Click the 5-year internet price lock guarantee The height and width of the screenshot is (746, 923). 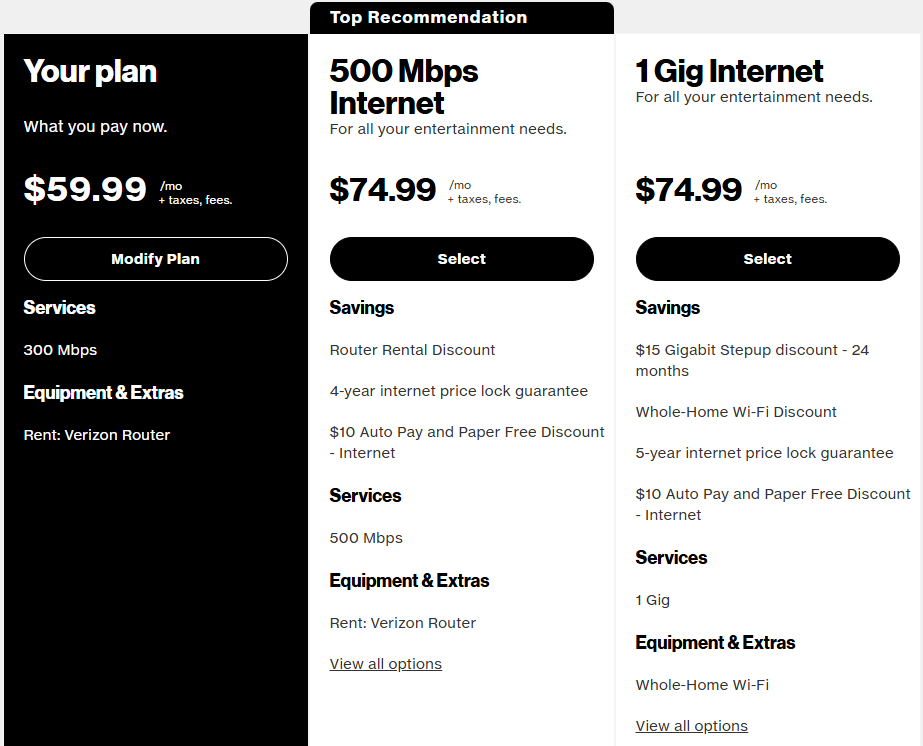[764, 453]
